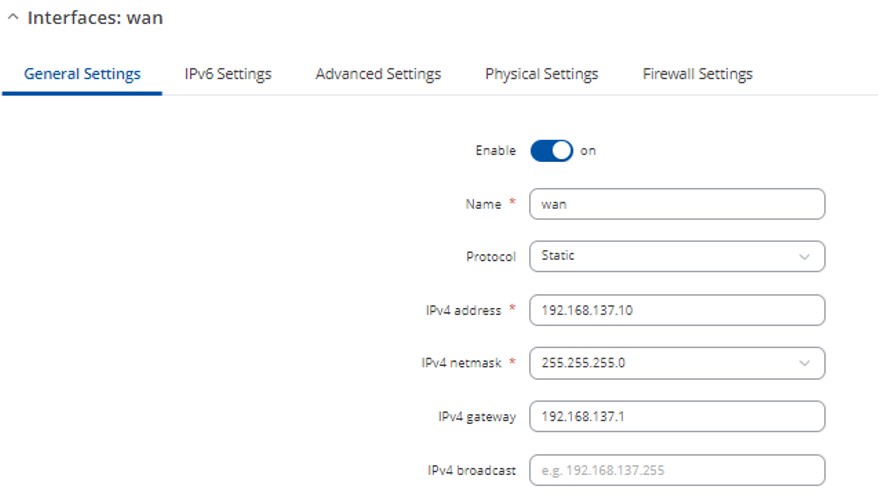This screenshot has width=878, height=500.
Task: Click the chevron icon in the IPv4 netmask field
Action: tap(805, 364)
